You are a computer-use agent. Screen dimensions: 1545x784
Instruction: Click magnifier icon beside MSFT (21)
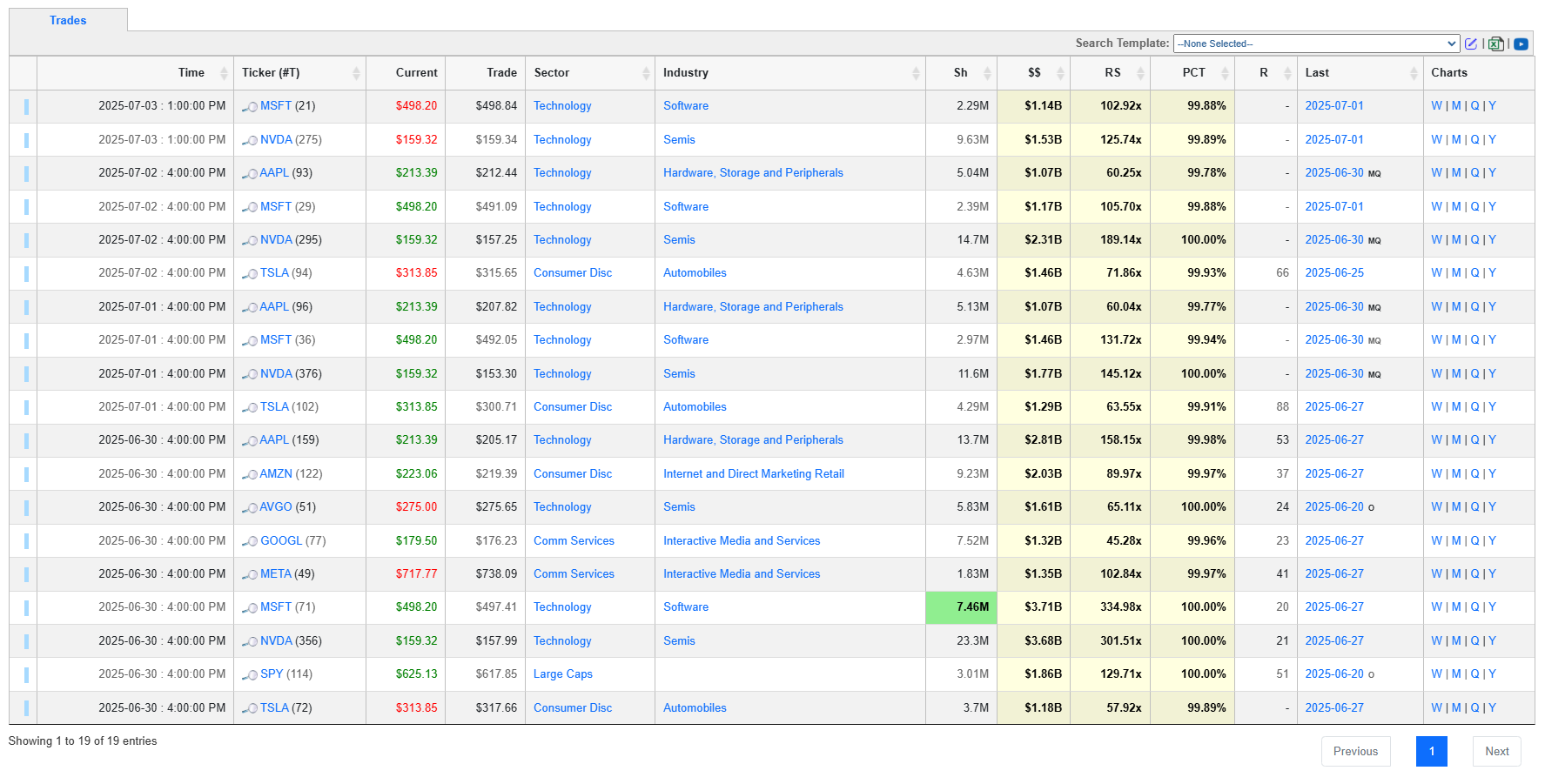250,106
